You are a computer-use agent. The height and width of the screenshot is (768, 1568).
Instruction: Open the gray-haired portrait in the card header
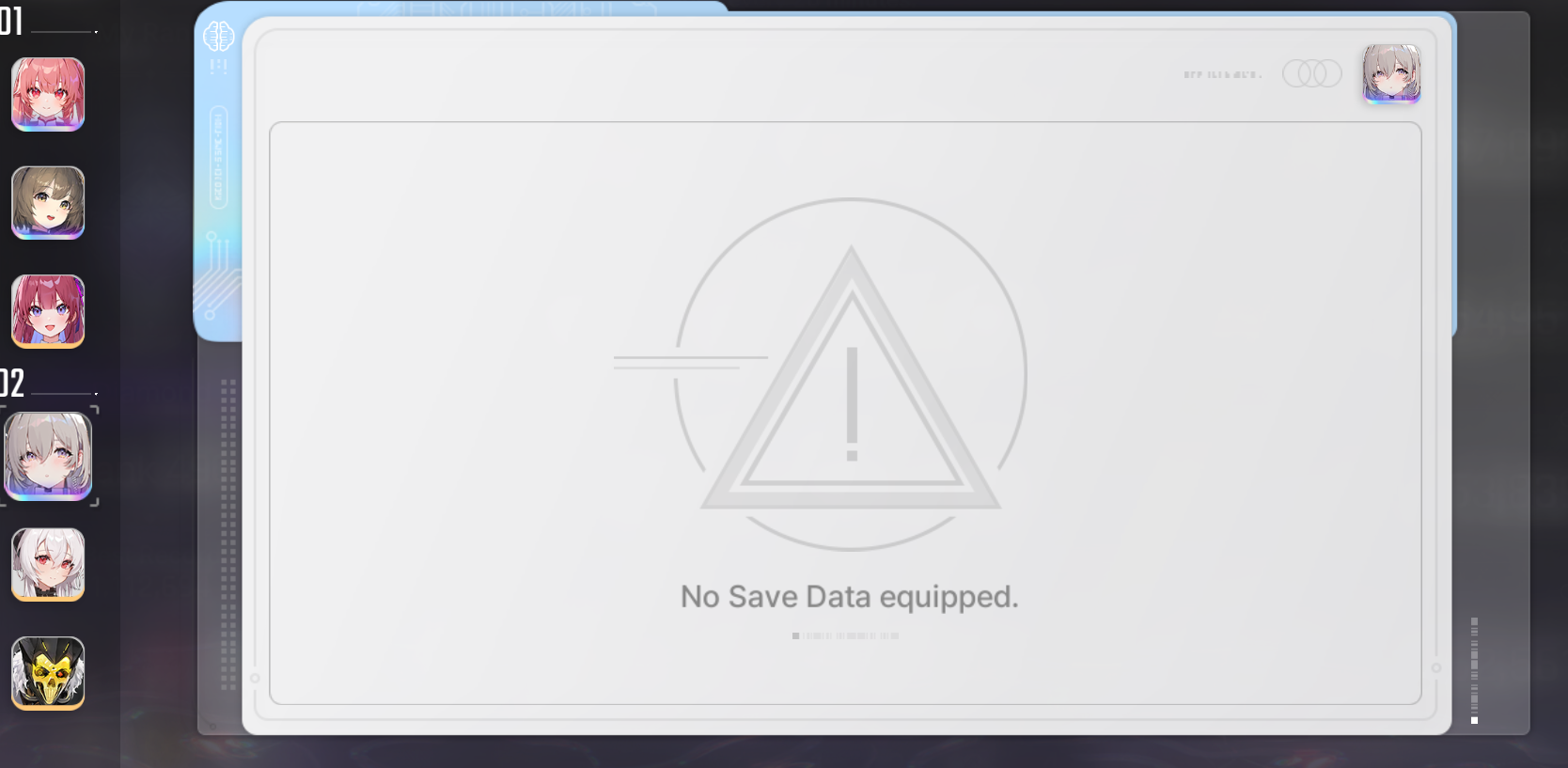(x=1392, y=73)
